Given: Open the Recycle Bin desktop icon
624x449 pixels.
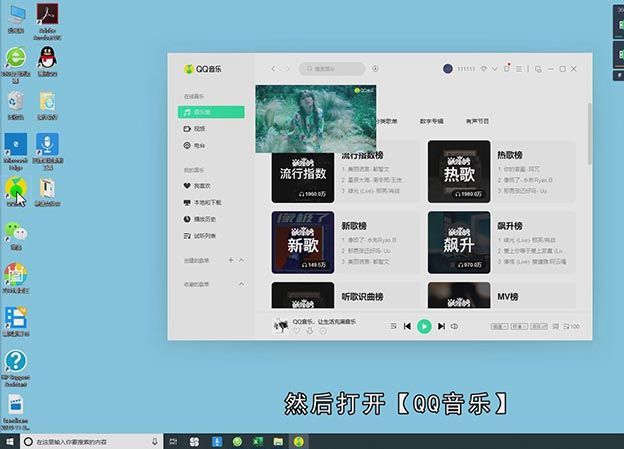Looking at the screenshot, I should (16, 105).
